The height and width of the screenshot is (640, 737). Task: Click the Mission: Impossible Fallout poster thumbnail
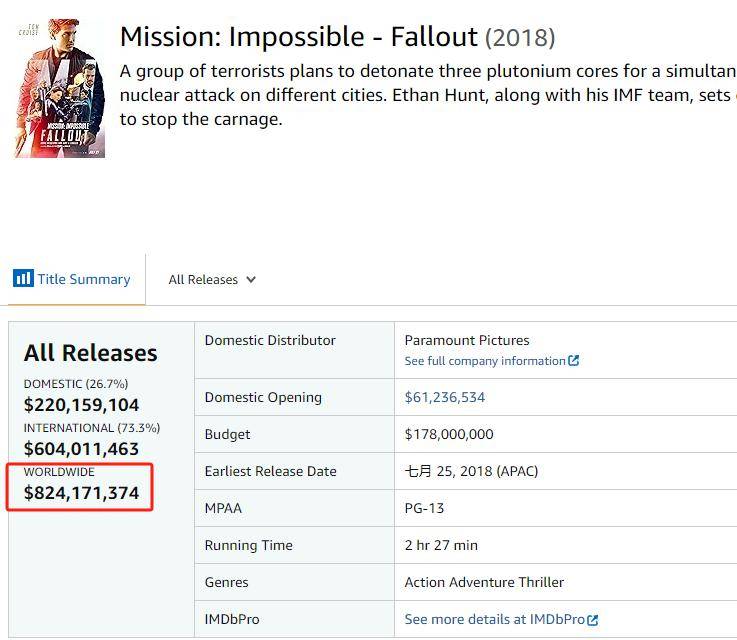tap(60, 88)
